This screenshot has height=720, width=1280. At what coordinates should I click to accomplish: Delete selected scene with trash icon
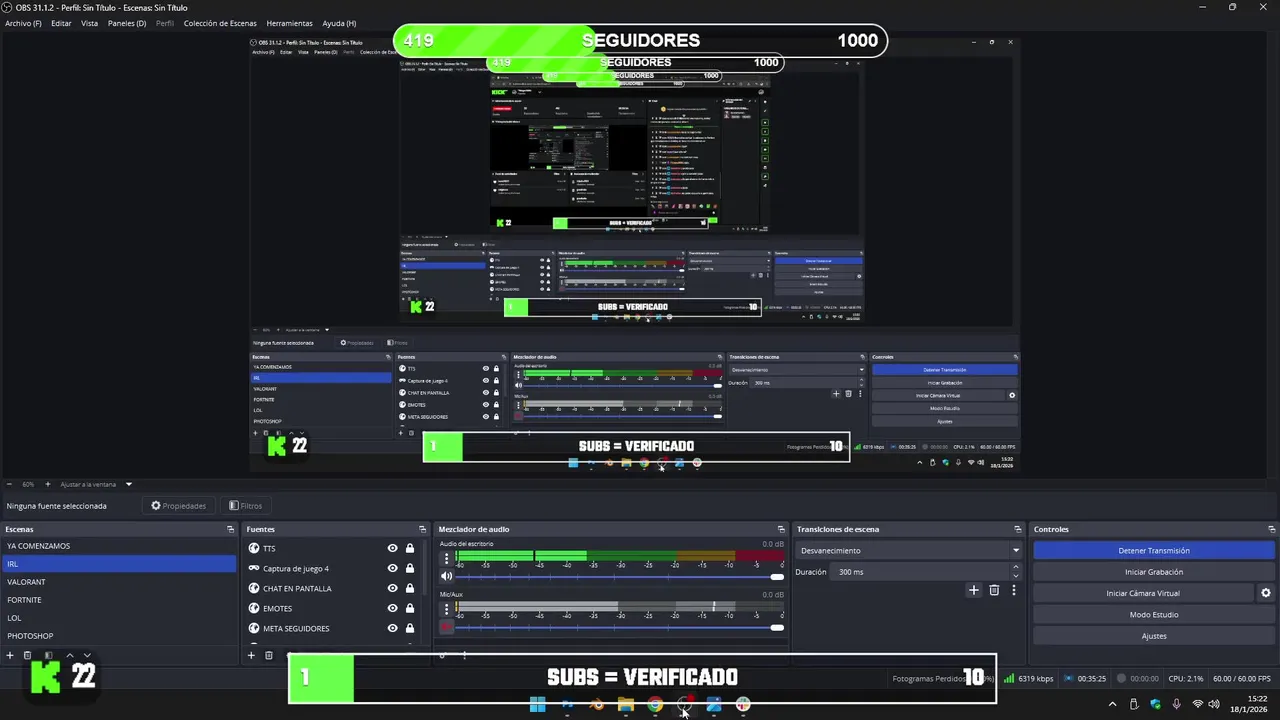click(x=28, y=655)
